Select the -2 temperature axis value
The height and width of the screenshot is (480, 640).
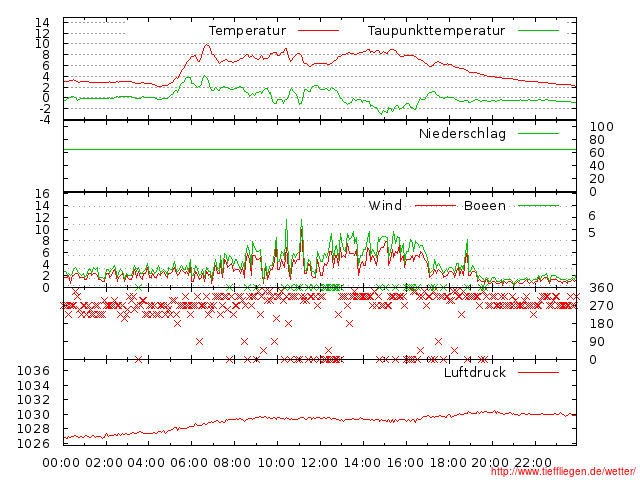pos(45,109)
